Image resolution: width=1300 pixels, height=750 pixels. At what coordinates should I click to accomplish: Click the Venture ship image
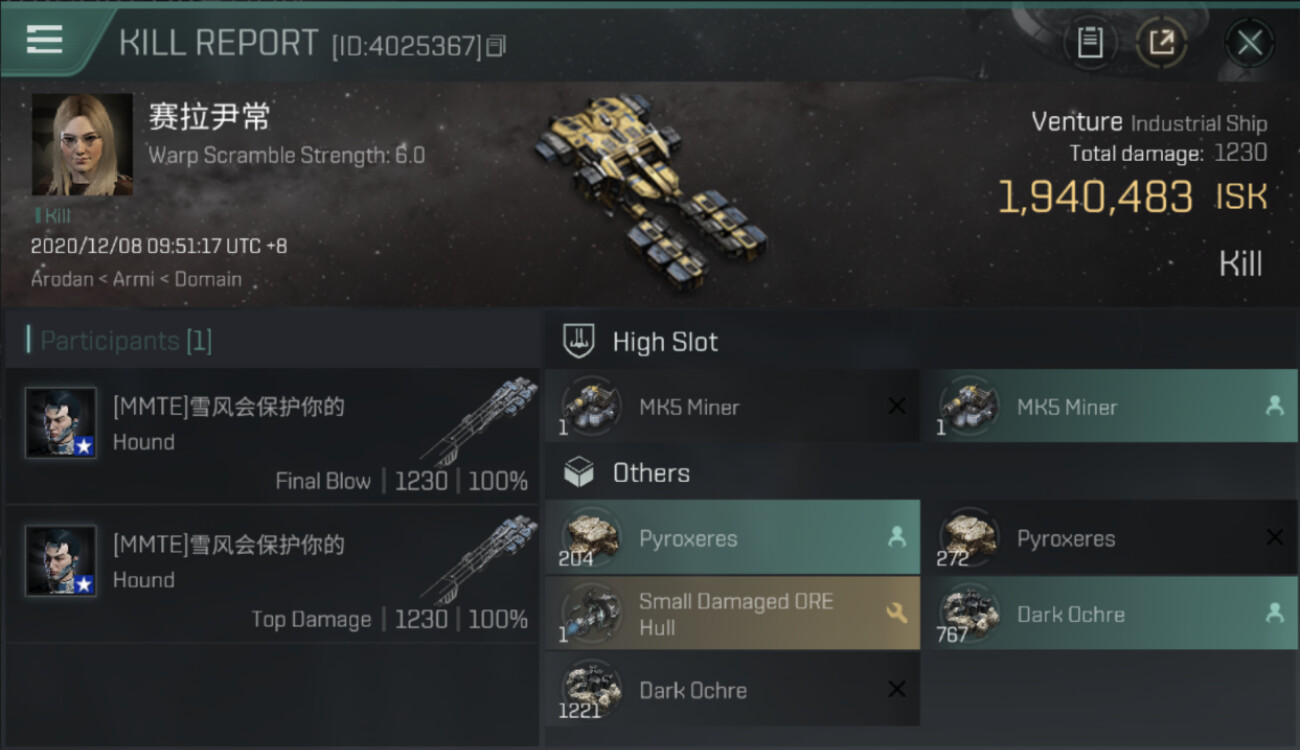pyautogui.click(x=652, y=190)
